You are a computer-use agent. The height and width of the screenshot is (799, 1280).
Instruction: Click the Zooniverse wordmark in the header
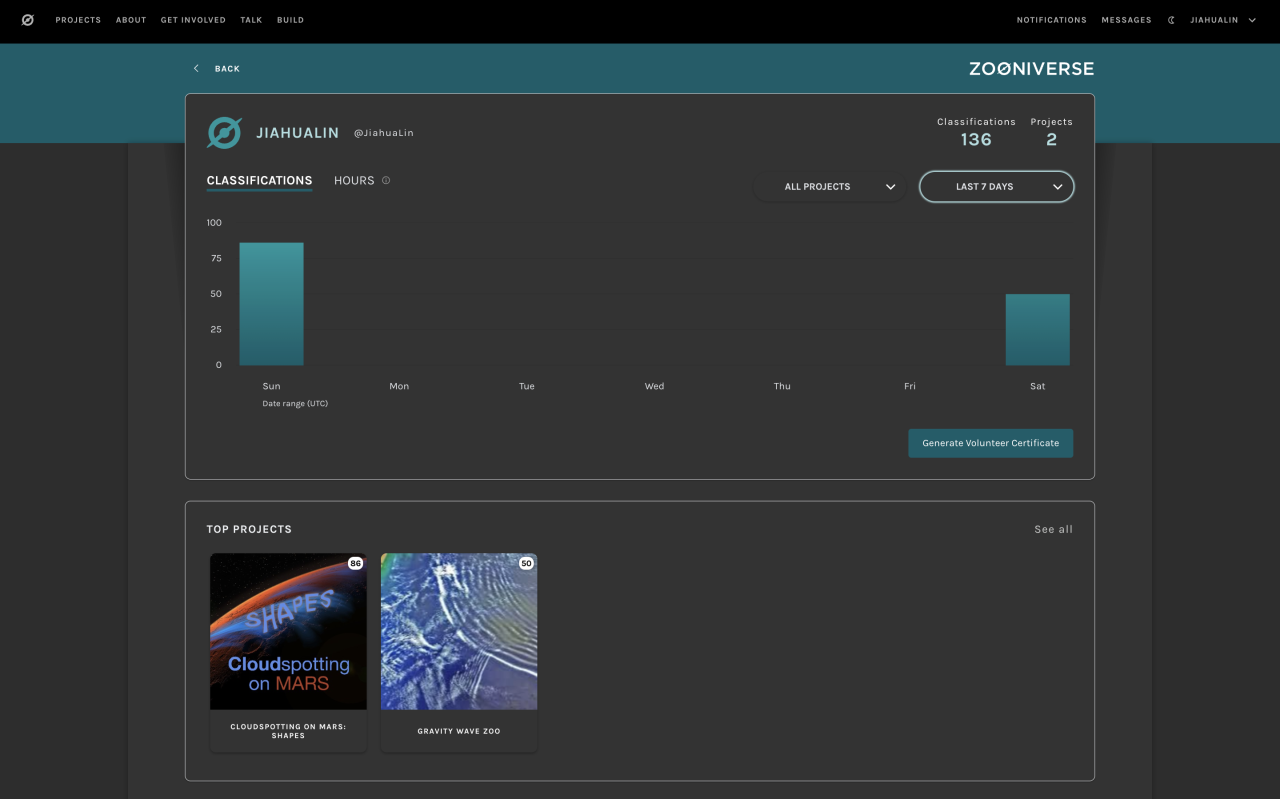(1031, 69)
